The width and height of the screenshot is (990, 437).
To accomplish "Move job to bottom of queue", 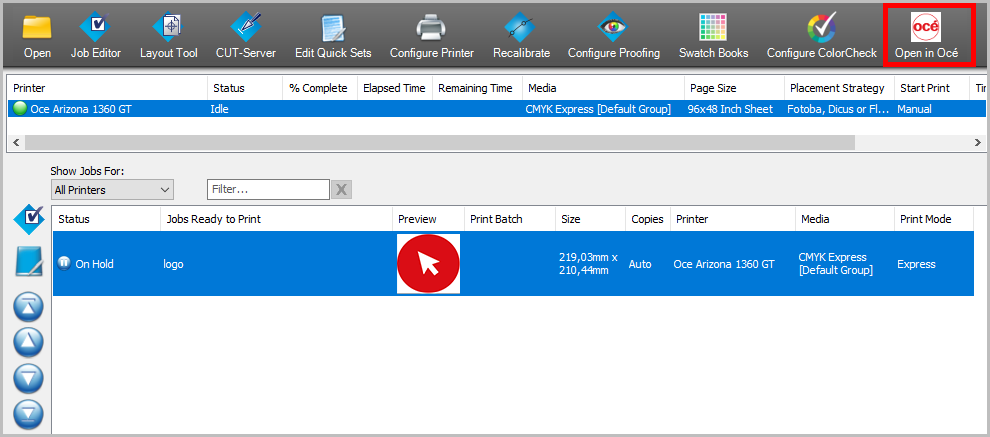I will pyautogui.click(x=28, y=411).
